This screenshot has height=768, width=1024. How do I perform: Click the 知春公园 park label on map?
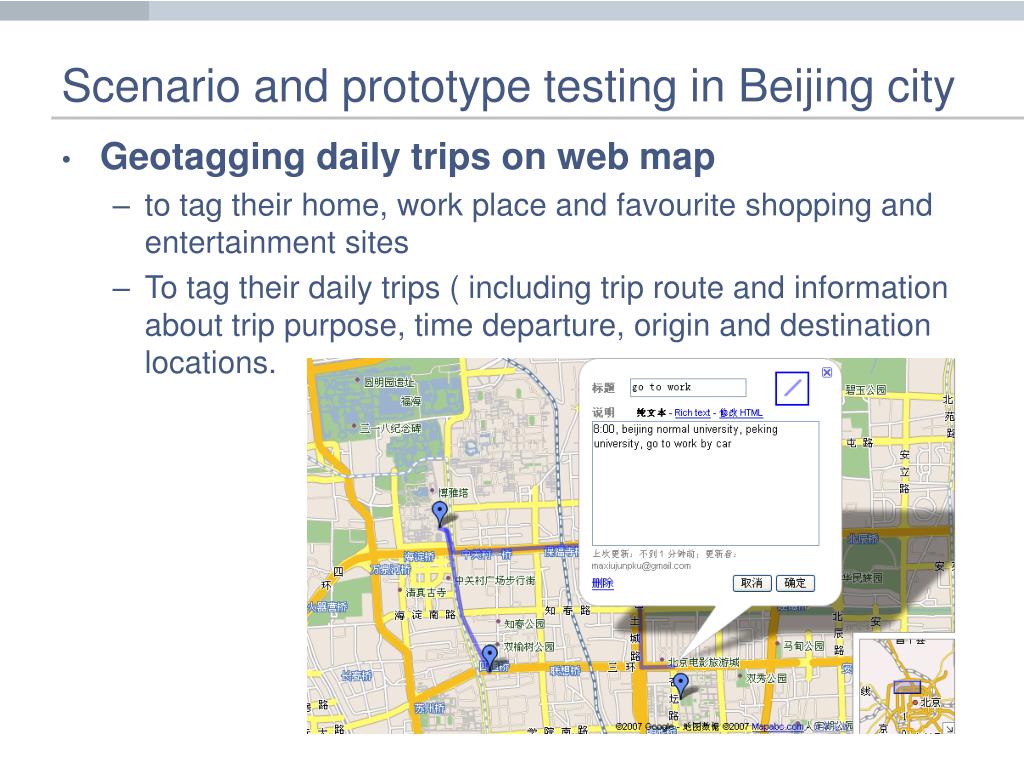coord(524,624)
